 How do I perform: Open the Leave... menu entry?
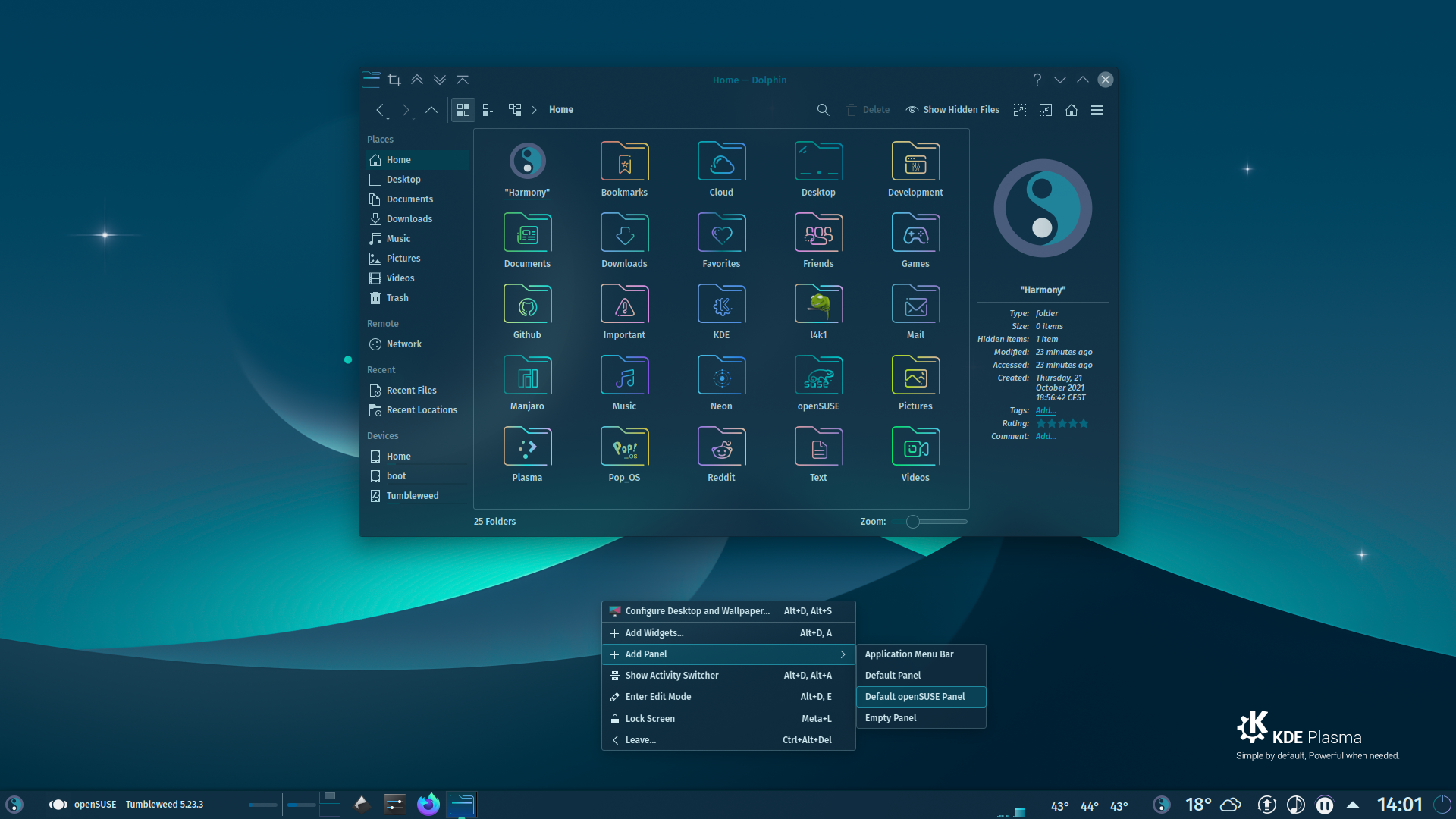click(x=728, y=740)
